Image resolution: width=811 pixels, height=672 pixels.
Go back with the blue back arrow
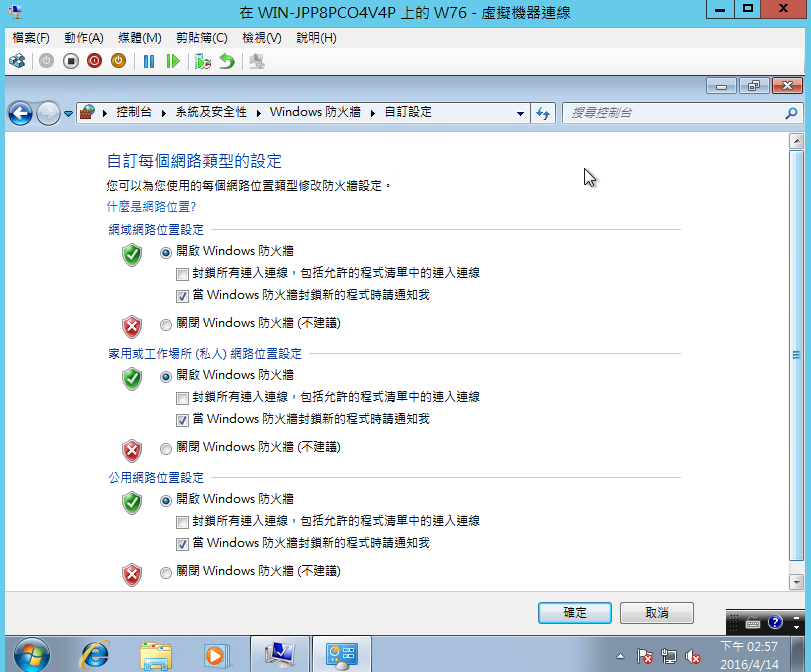coord(20,113)
